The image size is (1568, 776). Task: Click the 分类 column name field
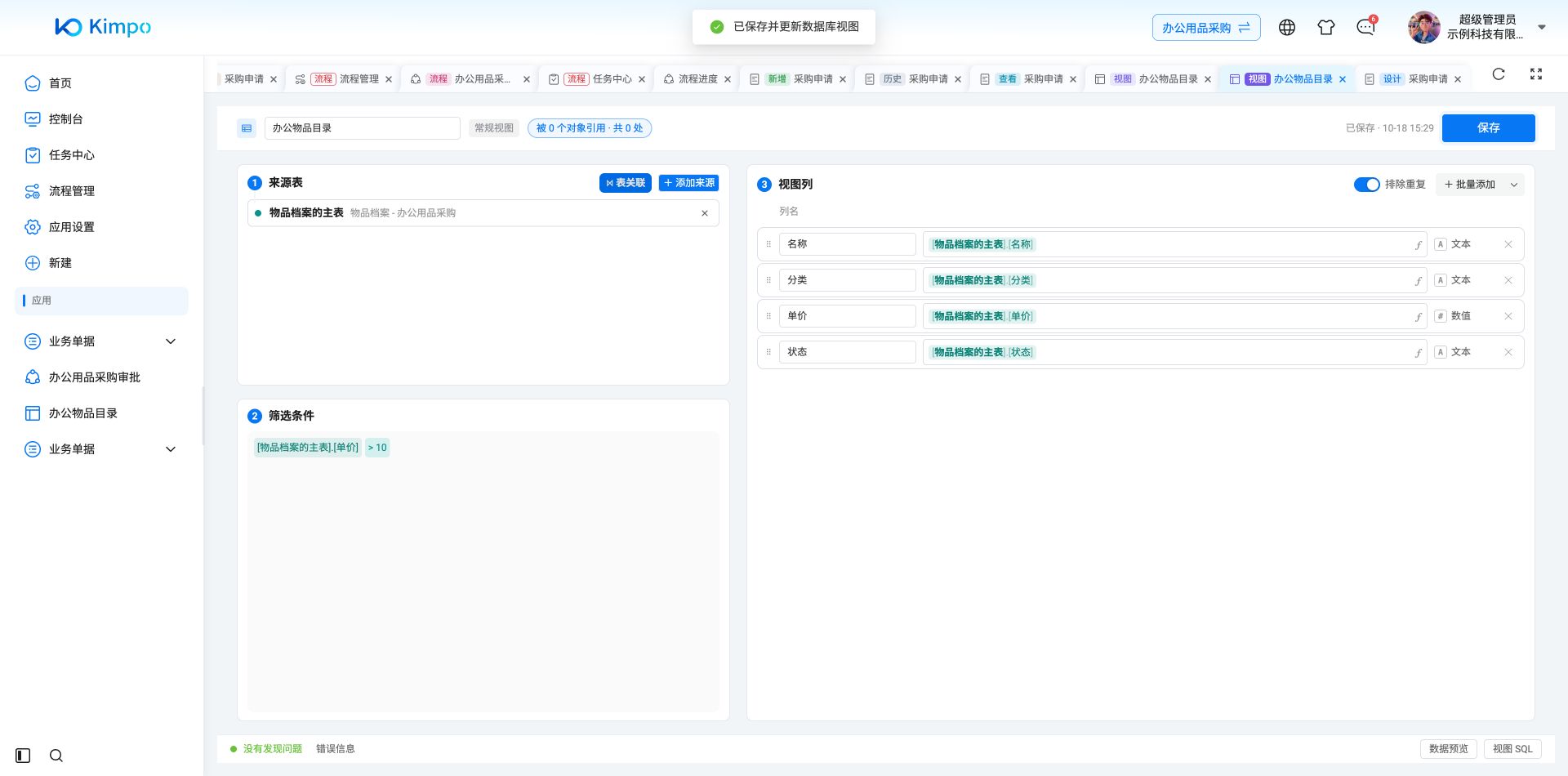pos(847,280)
